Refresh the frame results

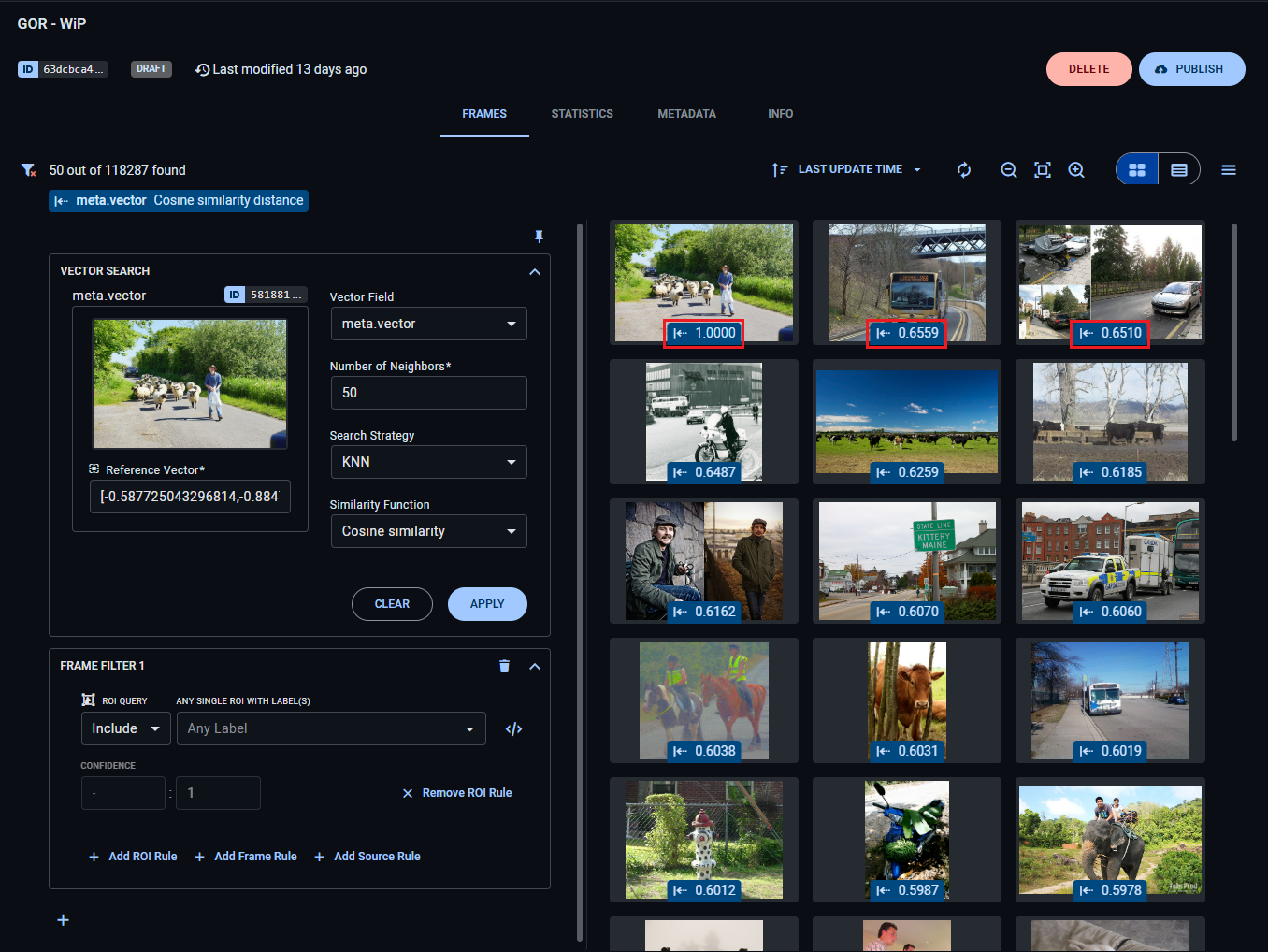[964, 169]
